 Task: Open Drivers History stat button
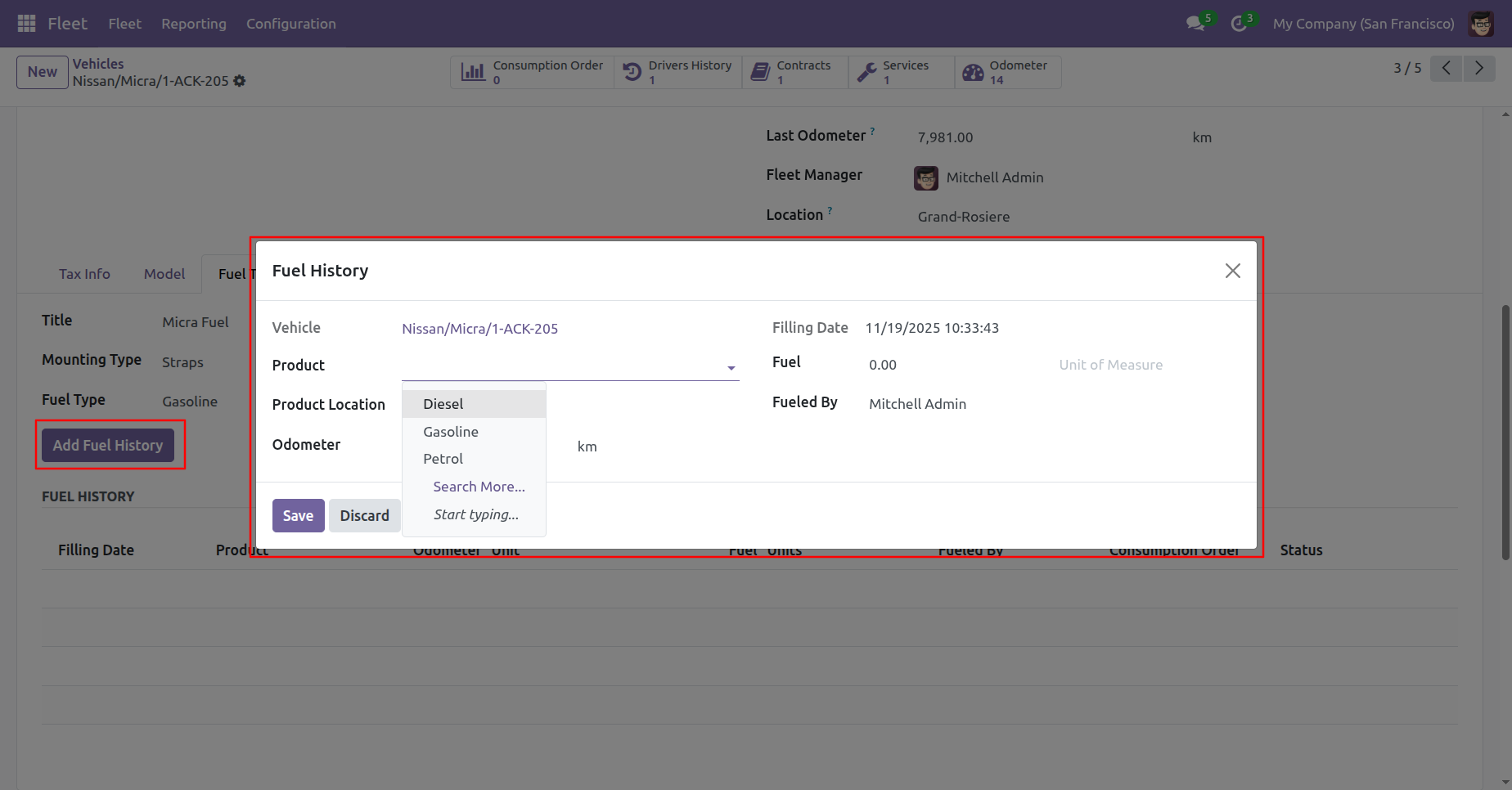678,72
